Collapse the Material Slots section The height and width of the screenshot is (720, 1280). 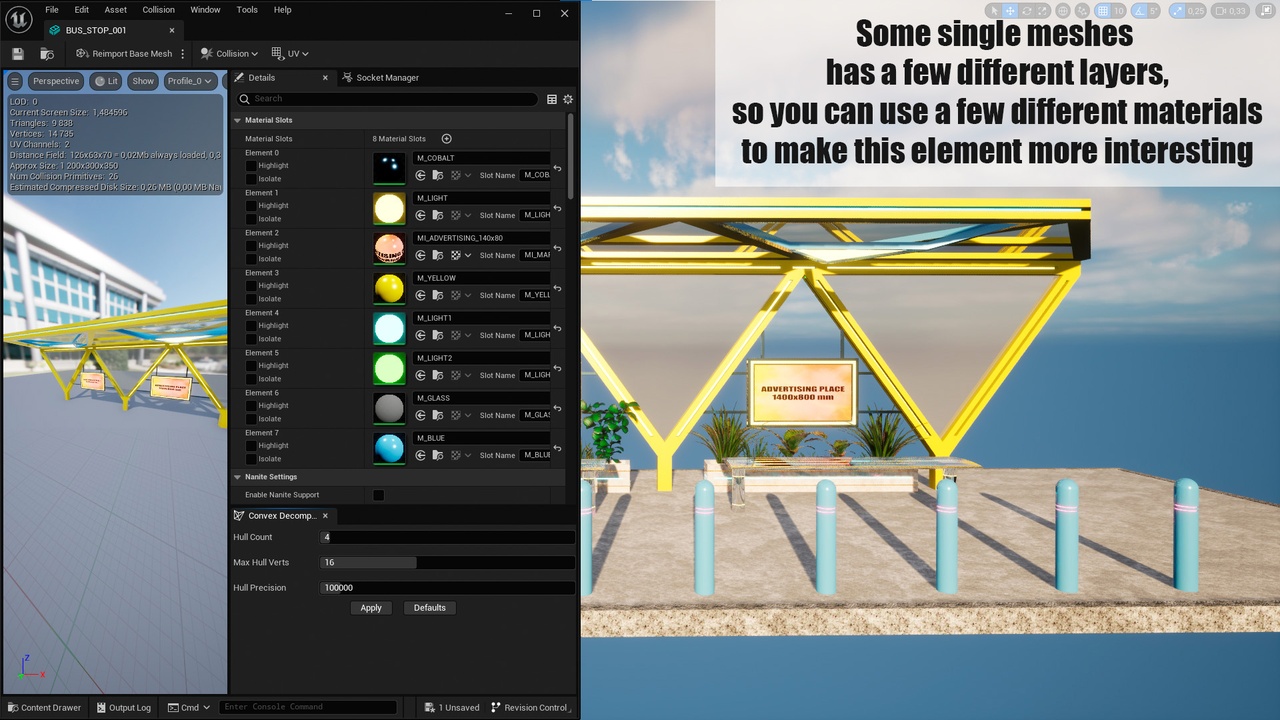coord(238,120)
